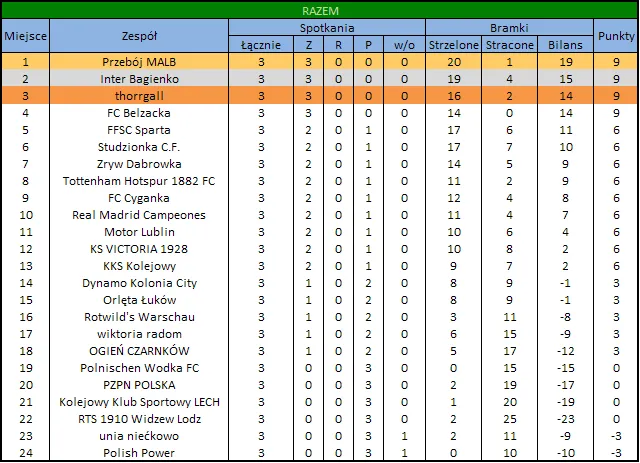The height and width of the screenshot is (463, 640).
Task: Click the Zespół column header
Action: pos(138,36)
